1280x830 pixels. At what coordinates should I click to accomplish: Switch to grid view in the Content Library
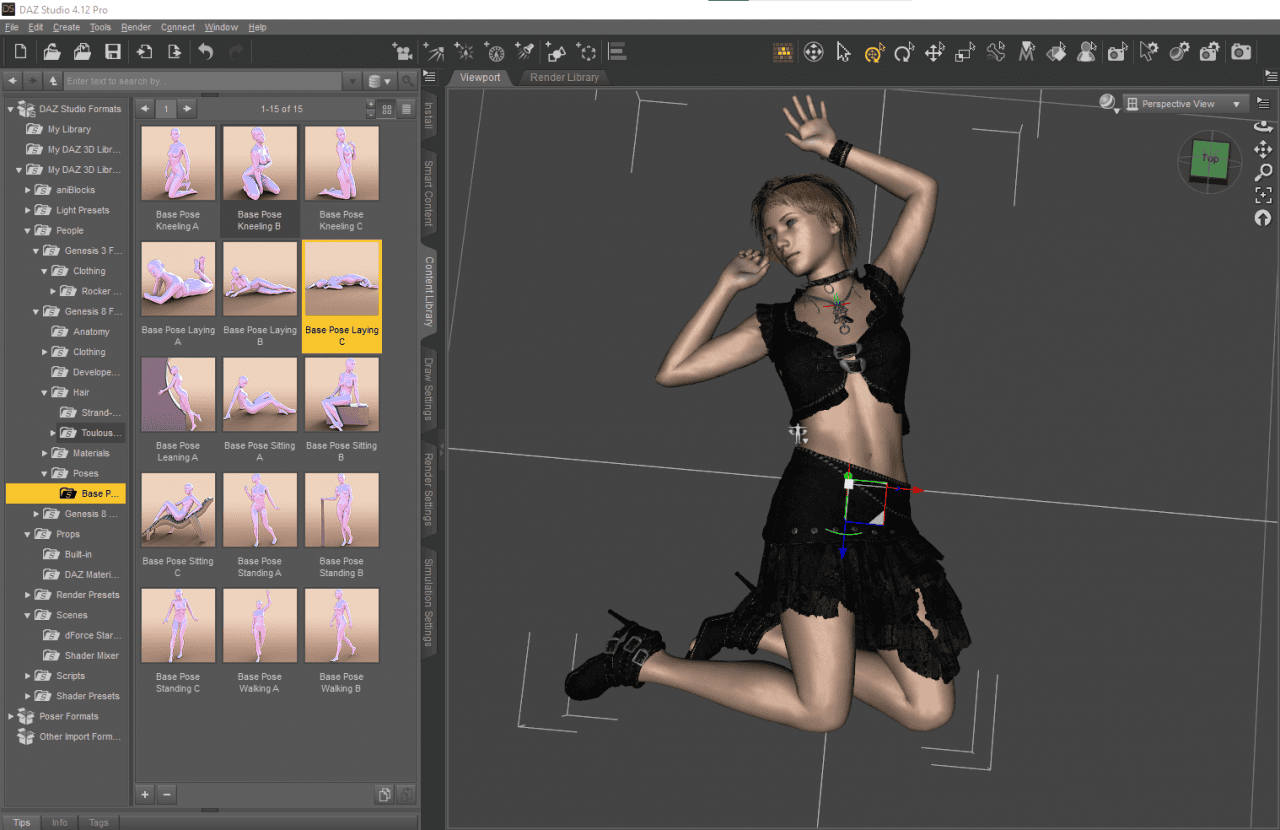click(387, 110)
